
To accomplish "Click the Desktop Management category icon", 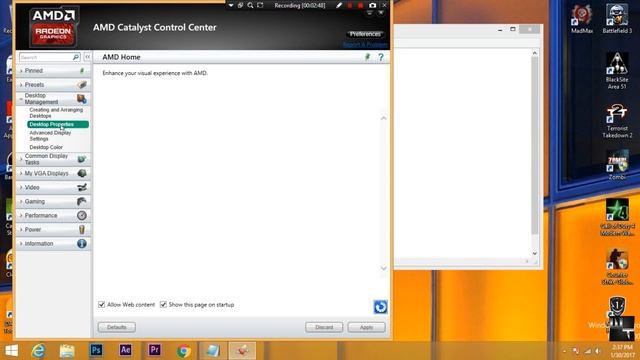I will tap(82, 98).
